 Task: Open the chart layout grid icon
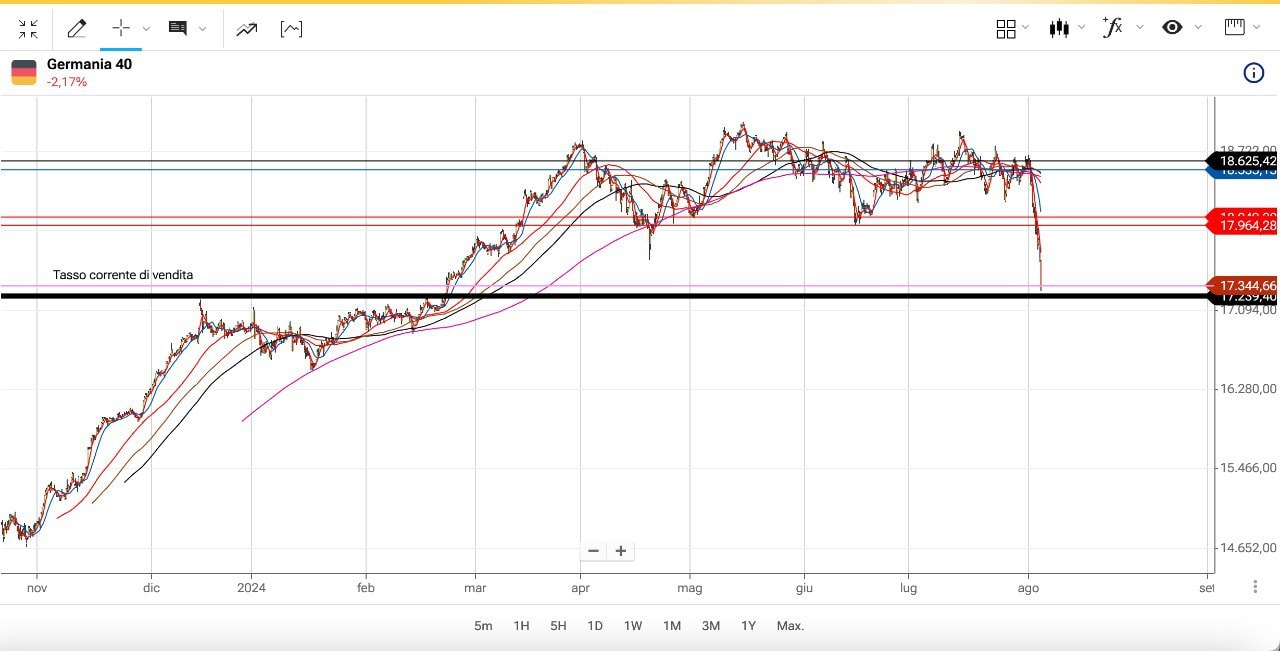click(1006, 29)
